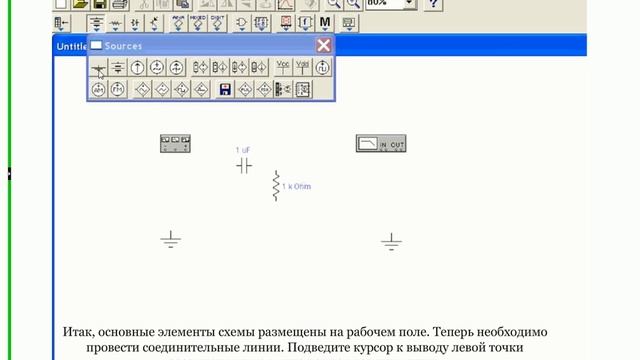Open the Sources parts bin in toolbar

click(96, 23)
